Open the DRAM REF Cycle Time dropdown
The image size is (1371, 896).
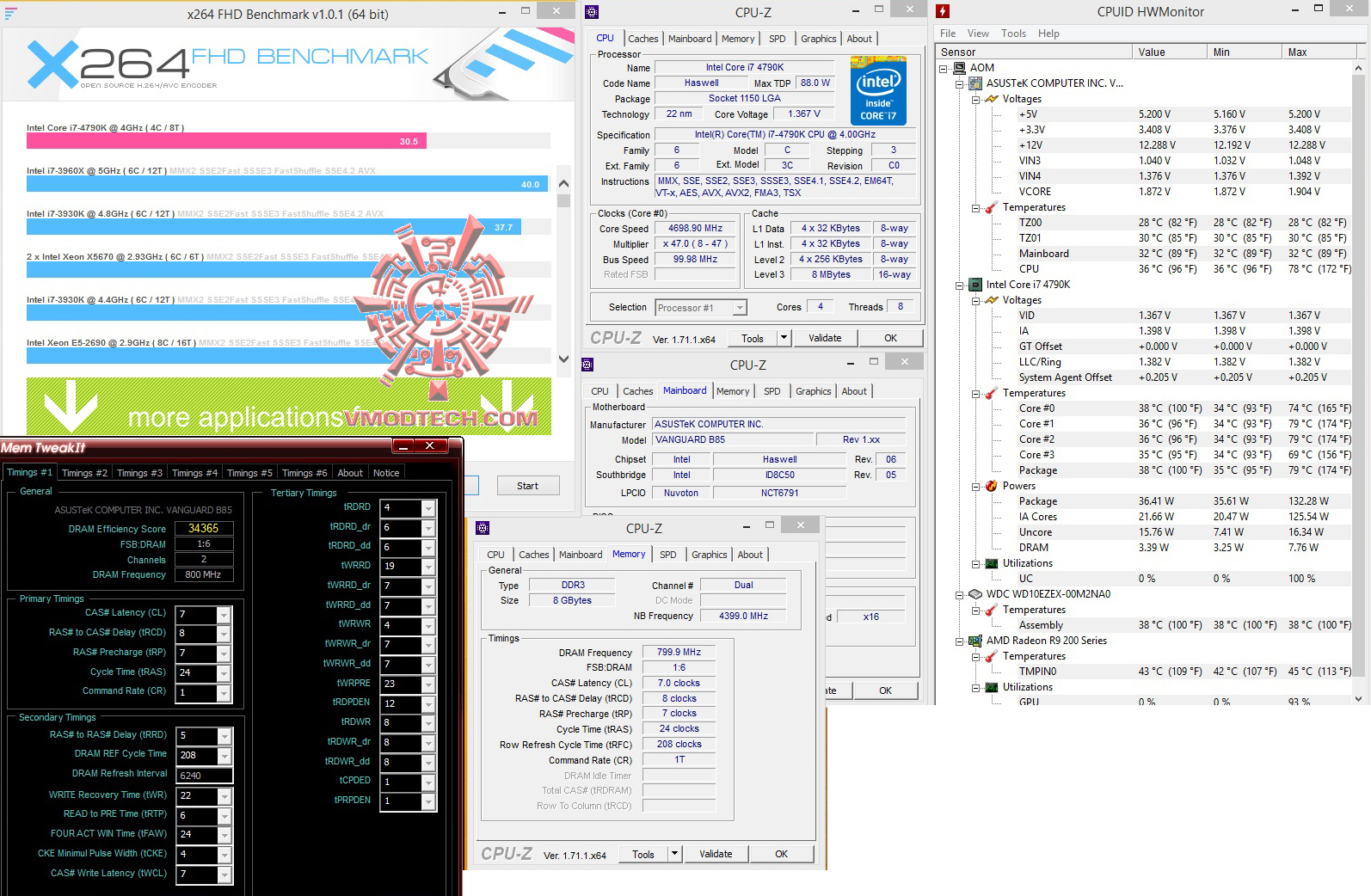(x=224, y=756)
